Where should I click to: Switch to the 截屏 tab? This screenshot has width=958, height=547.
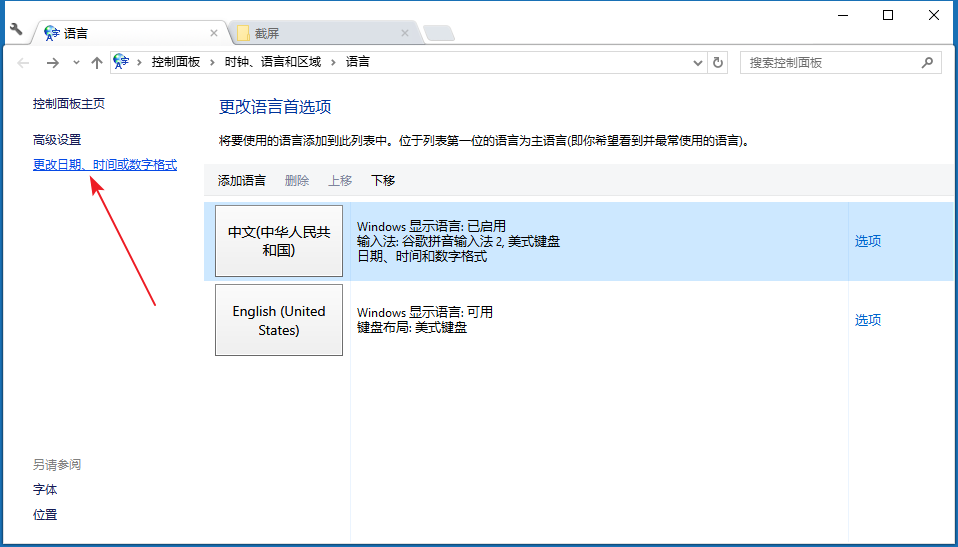[320, 33]
